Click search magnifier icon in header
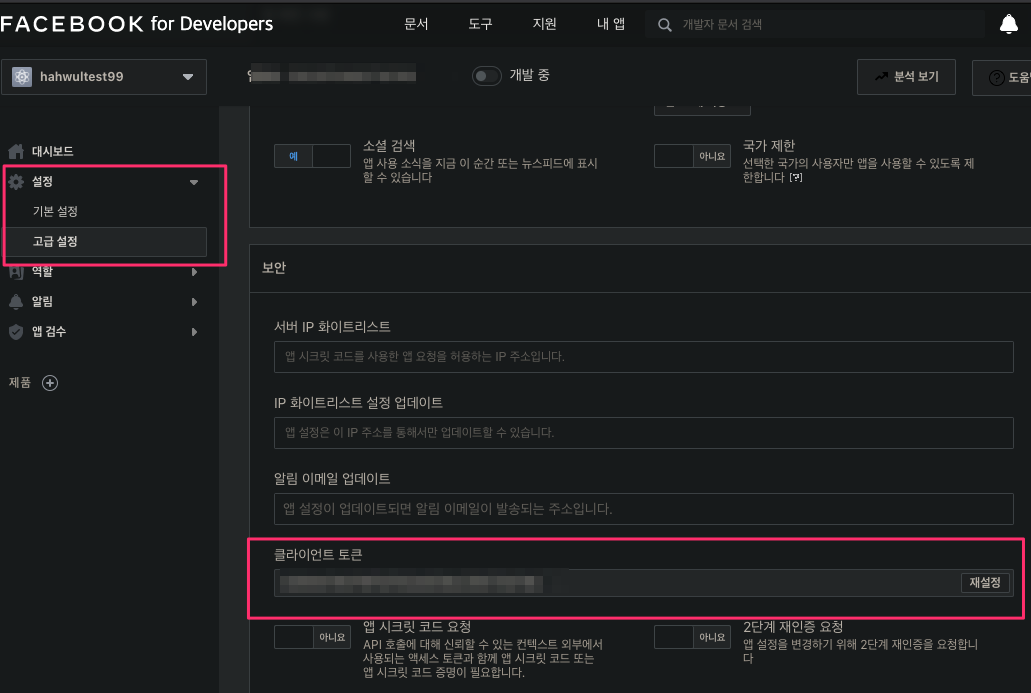 [x=665, y=25]
